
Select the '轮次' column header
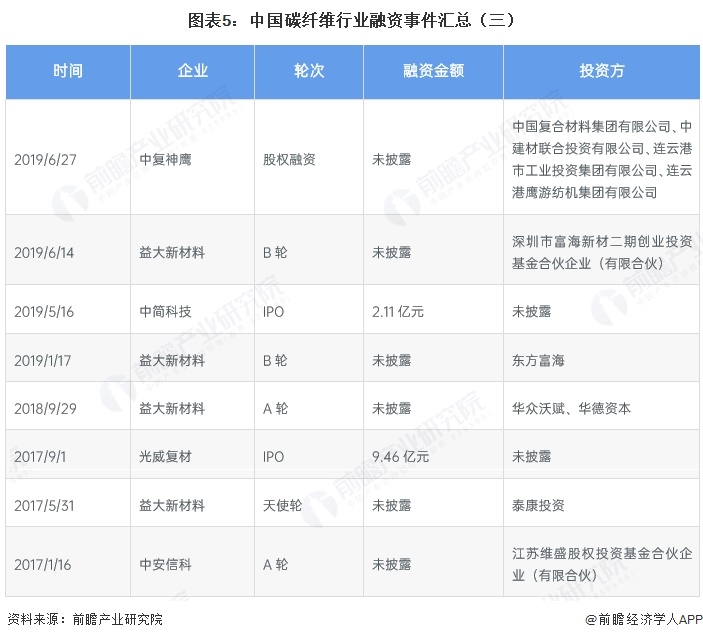point(309,71)
